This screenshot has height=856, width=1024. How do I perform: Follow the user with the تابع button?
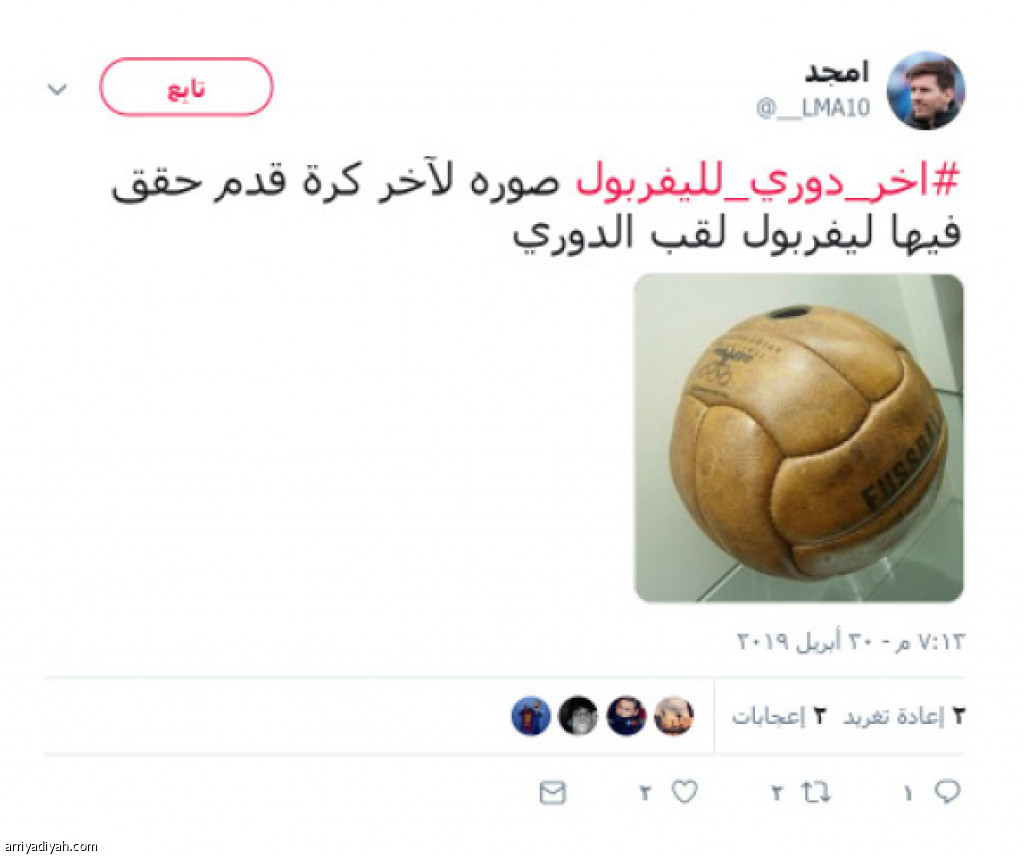(186, 87)
